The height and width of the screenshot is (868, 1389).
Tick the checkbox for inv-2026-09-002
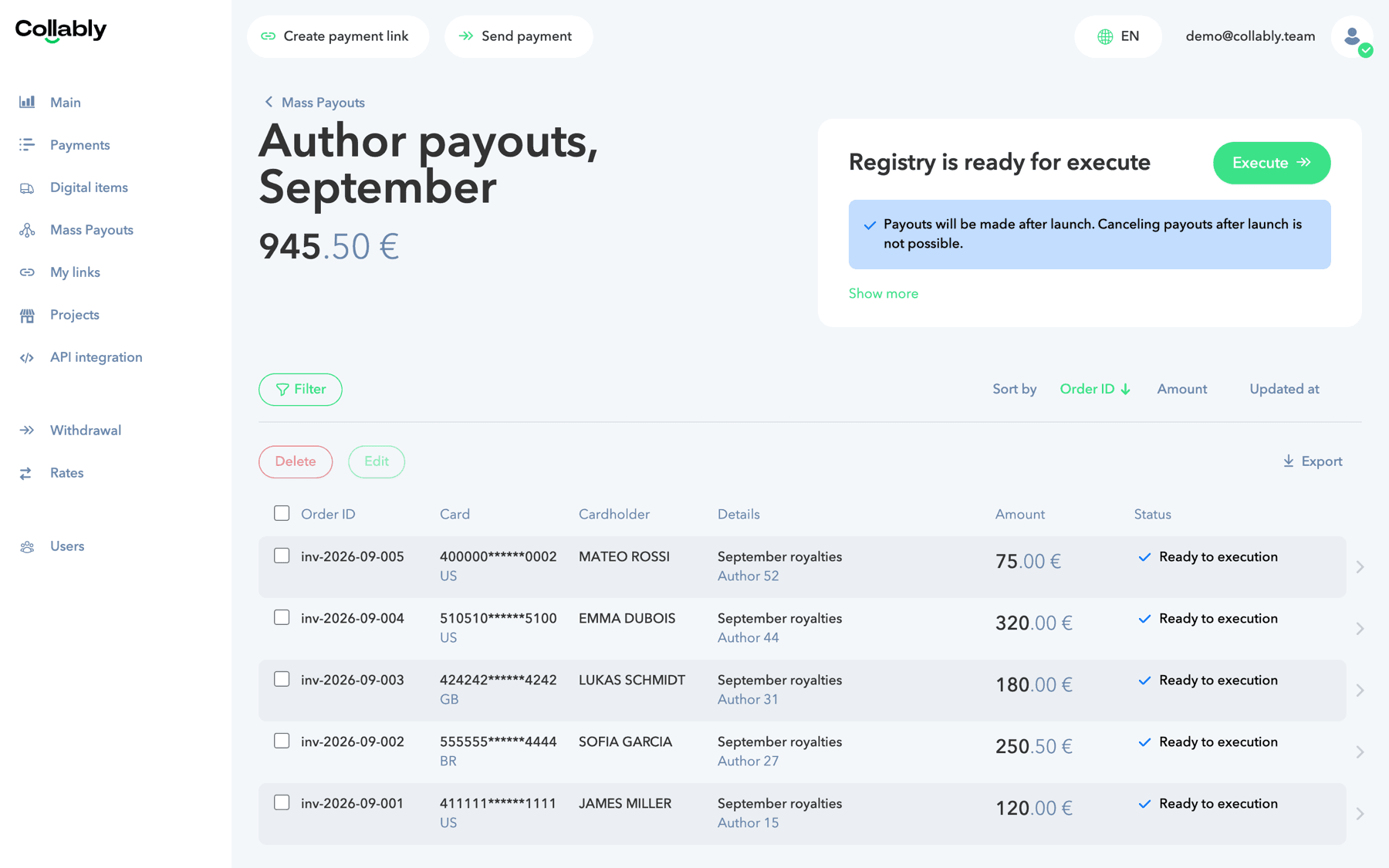[x=282, y=741]
